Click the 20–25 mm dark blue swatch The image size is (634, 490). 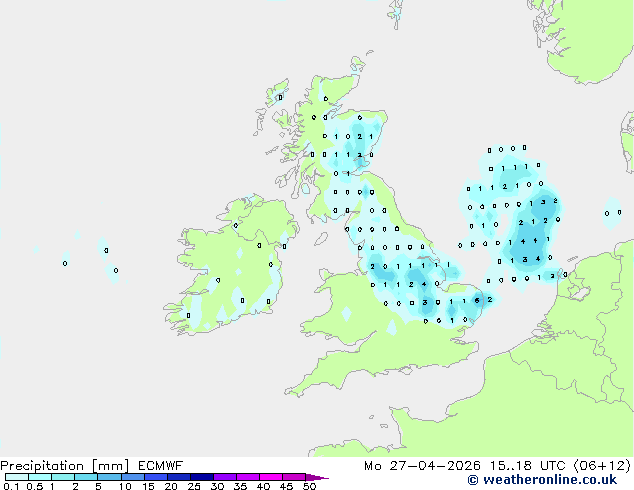179,477
